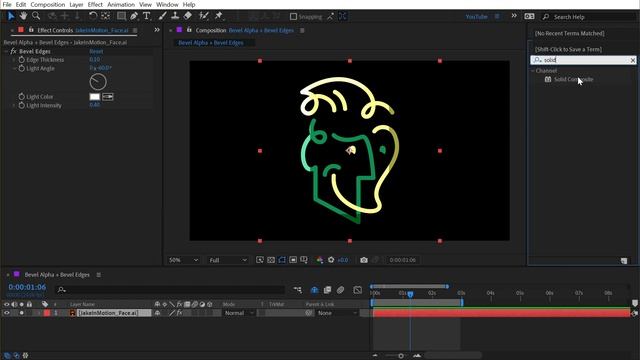Select the YouTube workspace
The width and height of the screenshot is (640, 360).
point(476,17)
